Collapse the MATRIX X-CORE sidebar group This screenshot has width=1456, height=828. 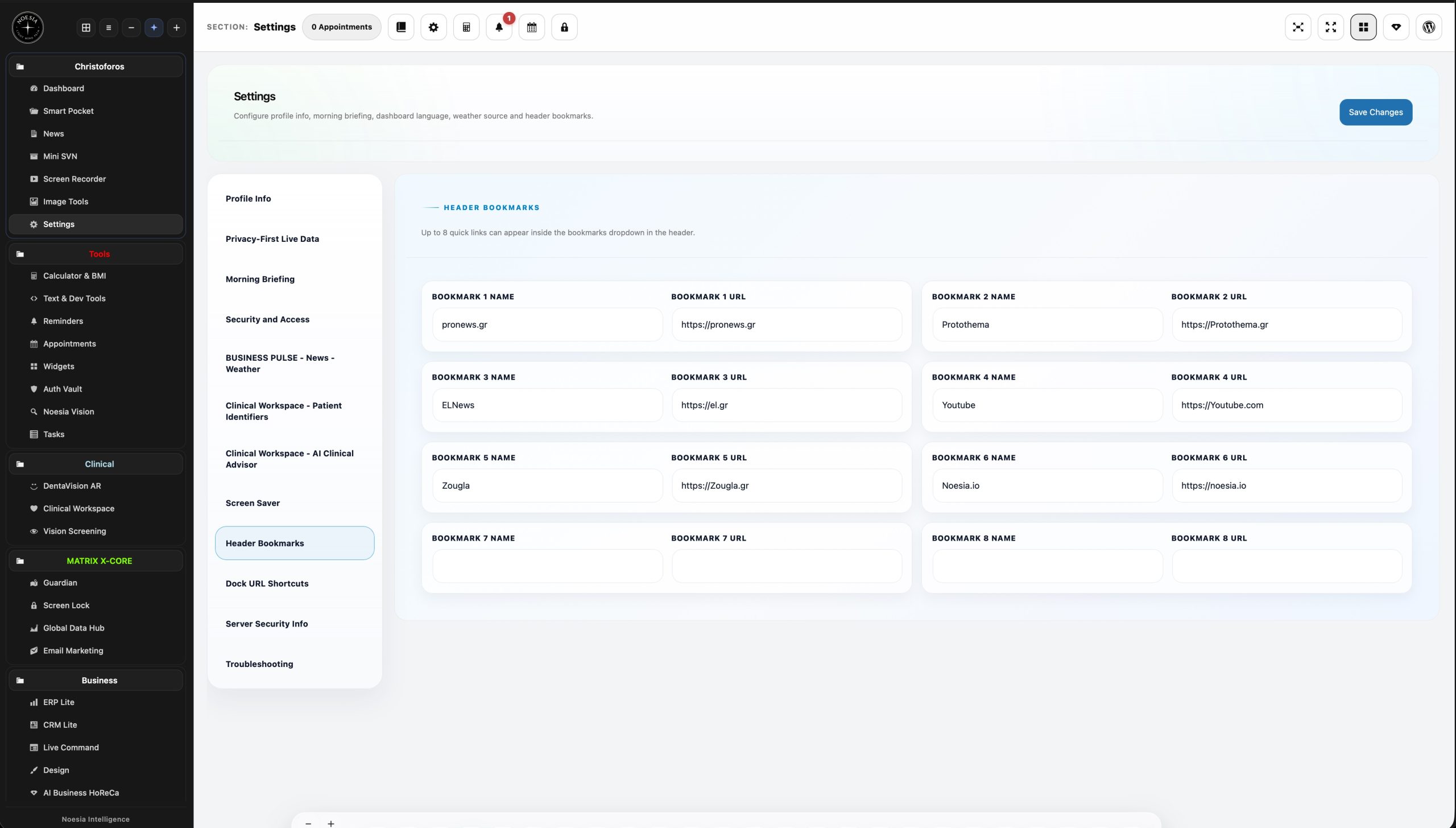[x=96, y=561]
